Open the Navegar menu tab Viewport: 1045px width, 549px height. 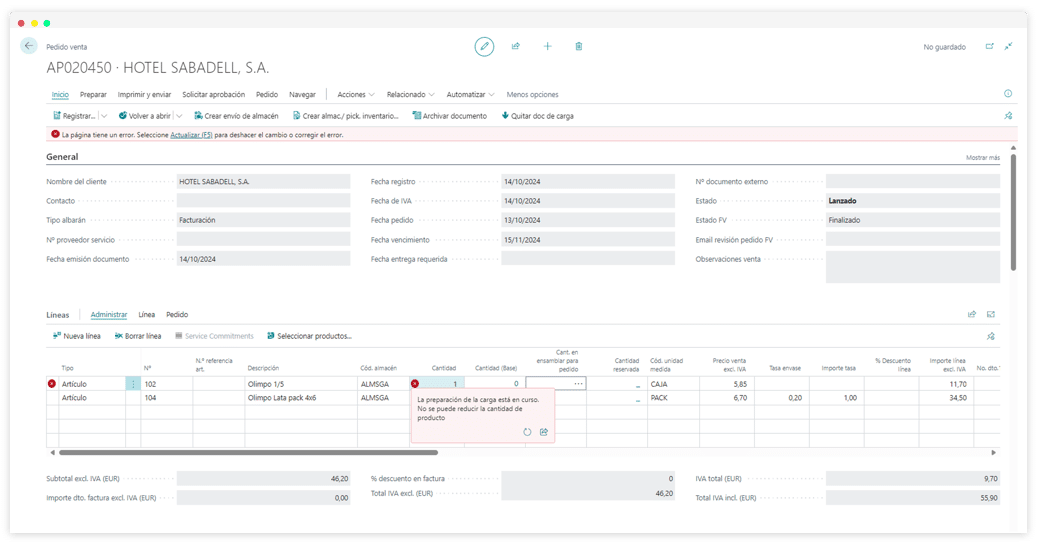tap(302, 94)
